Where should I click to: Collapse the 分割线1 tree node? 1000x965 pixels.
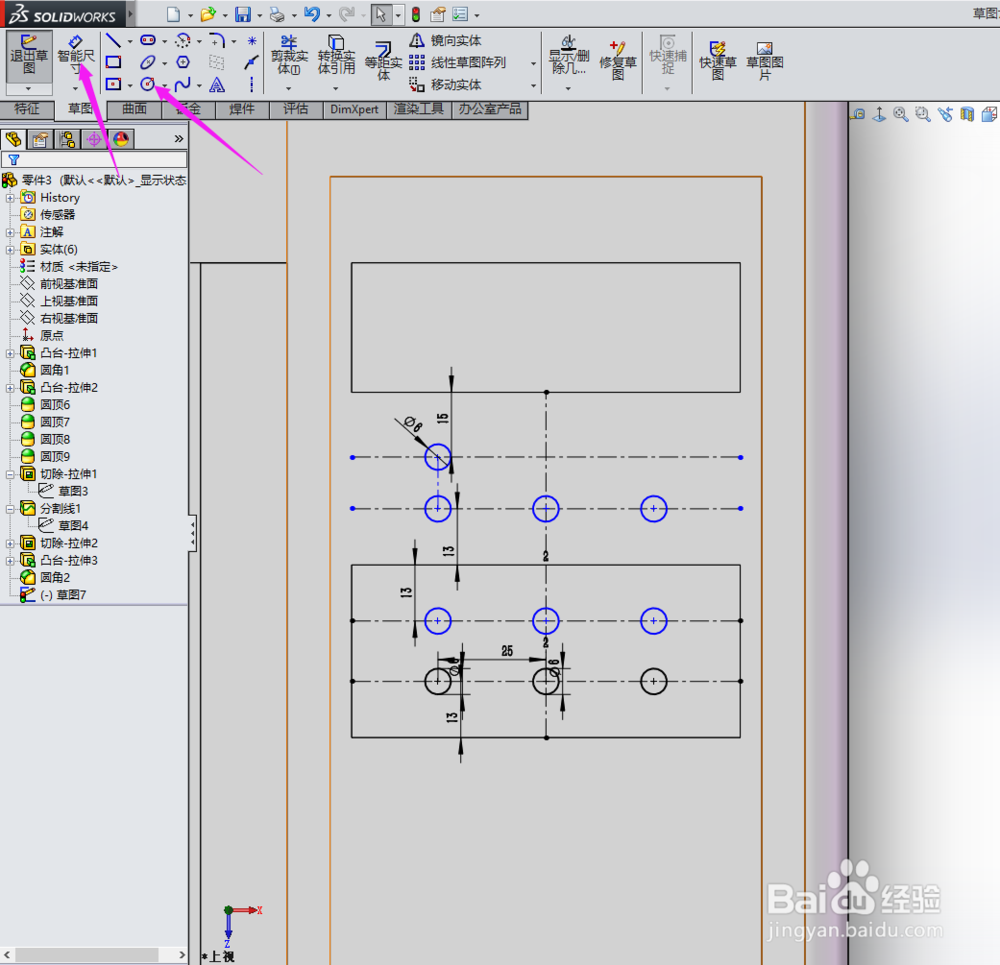click(x=10, y=509)
